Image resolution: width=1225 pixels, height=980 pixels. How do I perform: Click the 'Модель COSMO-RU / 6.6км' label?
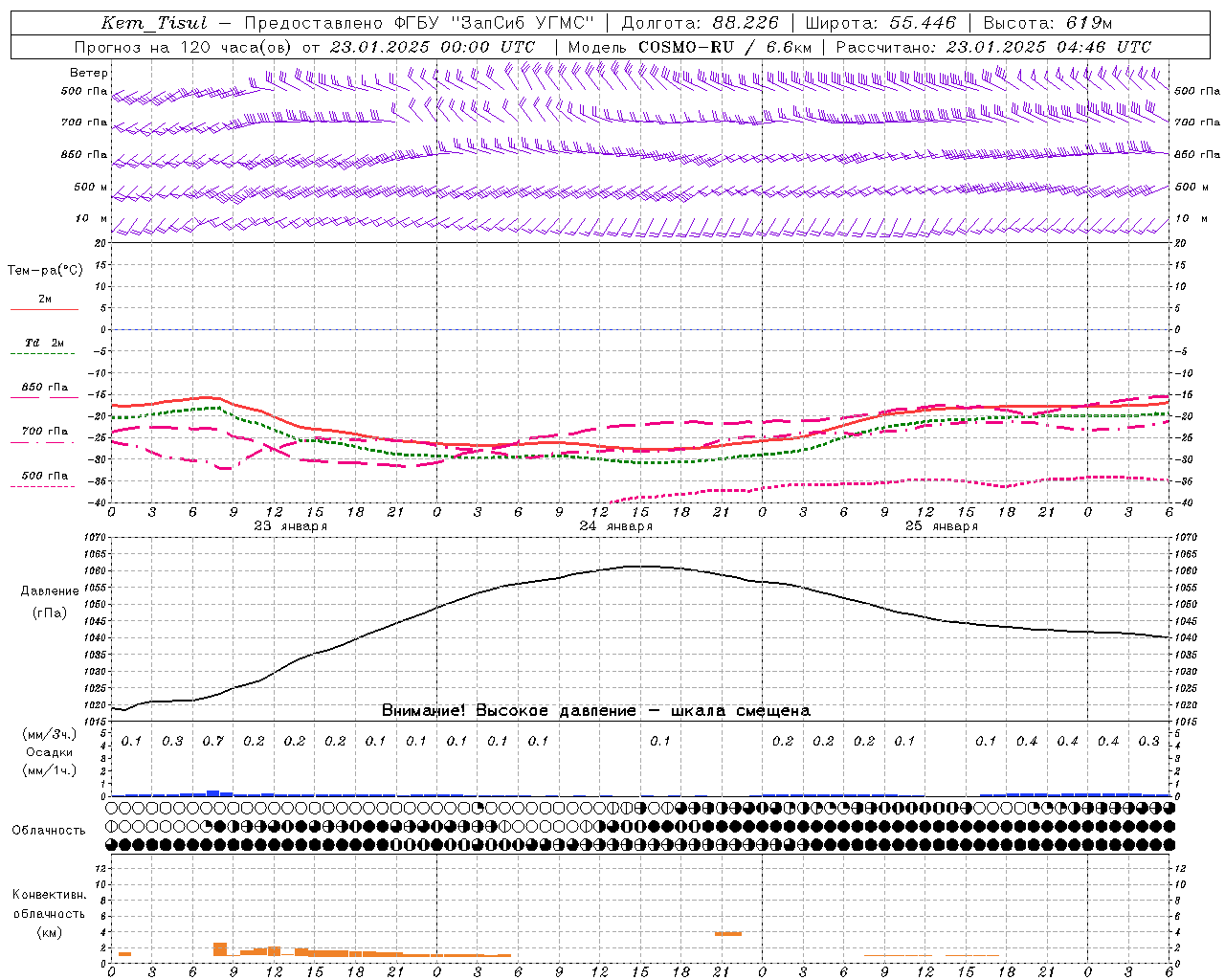pos(689,47)
